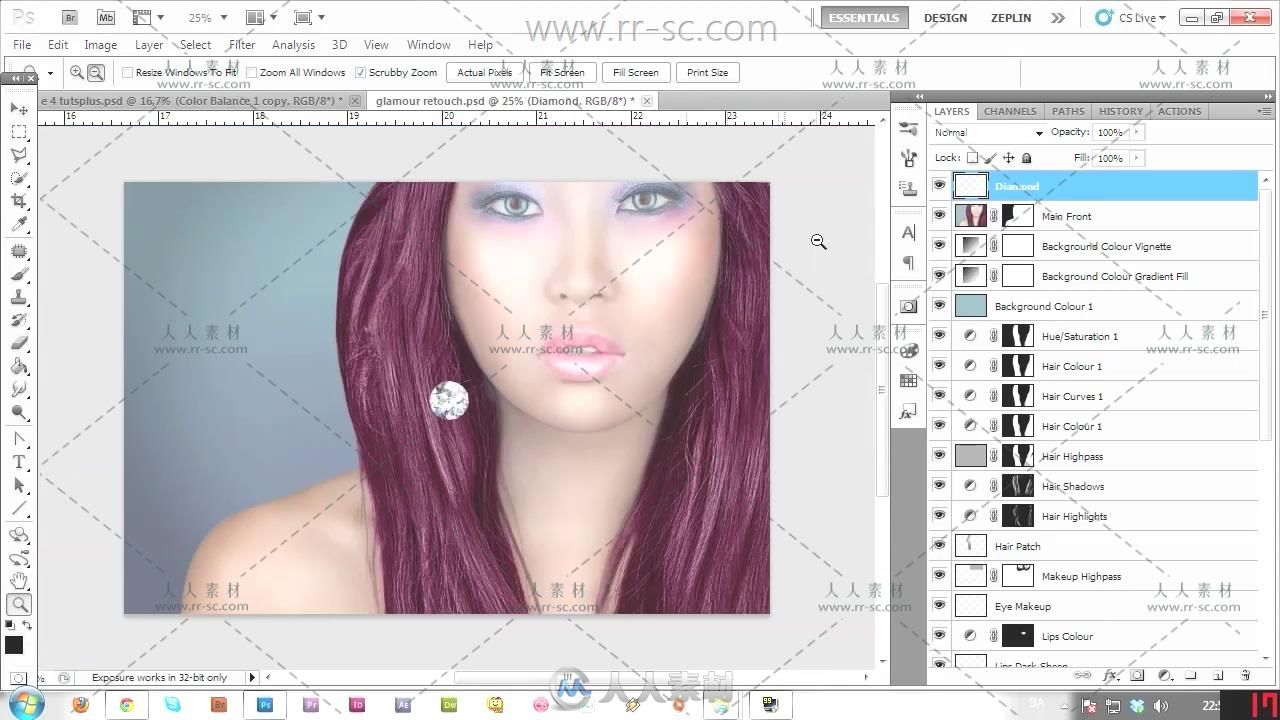
Task: Click the Fit Screen button
Action: point(562,72)
